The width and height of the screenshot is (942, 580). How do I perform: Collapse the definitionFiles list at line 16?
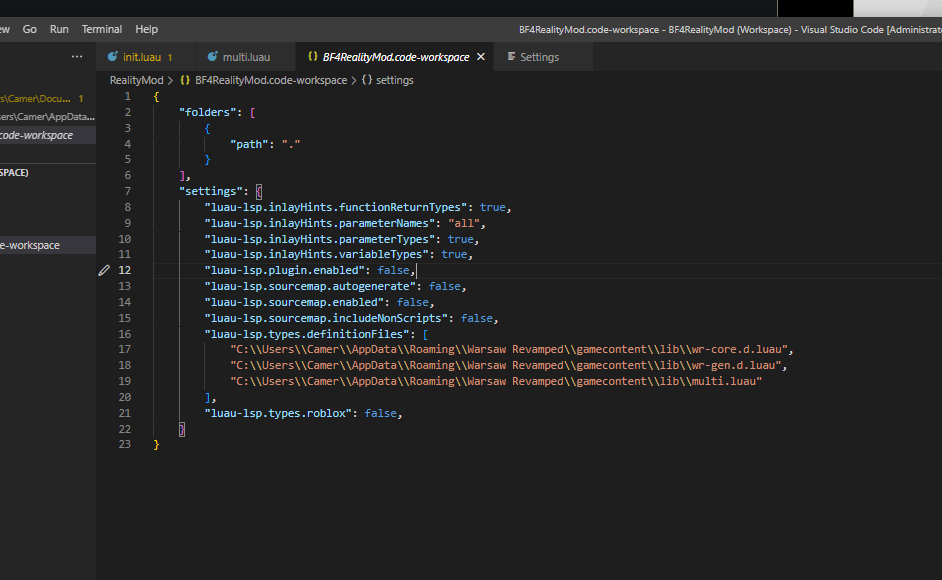point(140,333)
